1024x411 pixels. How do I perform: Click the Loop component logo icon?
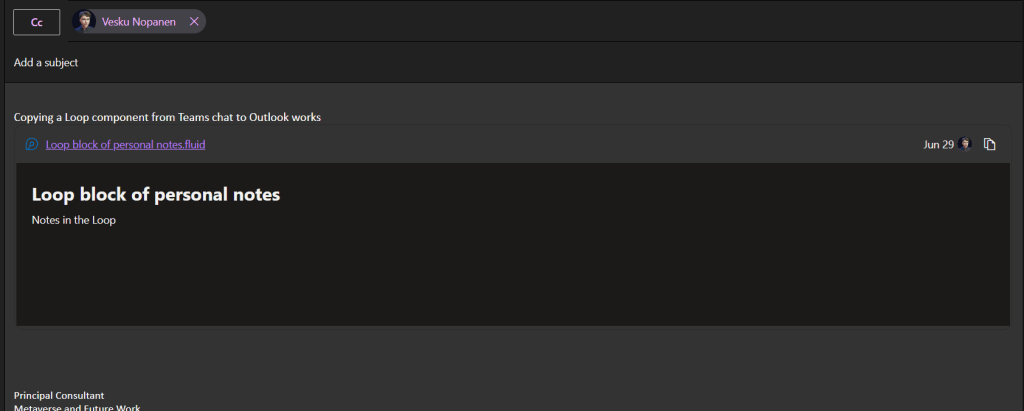coord(31,144)
